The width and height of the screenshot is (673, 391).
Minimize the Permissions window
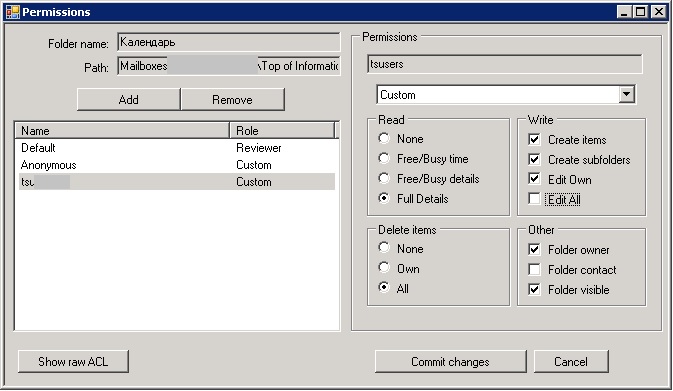[624, 12]
